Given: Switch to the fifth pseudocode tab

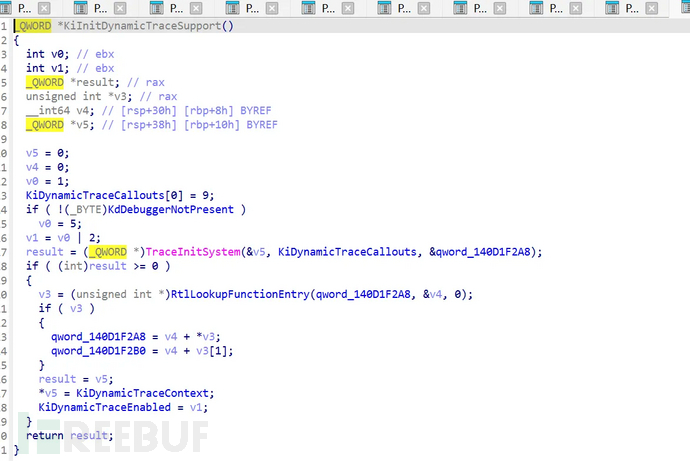Looking at the screenshot, I should [329, 8].
